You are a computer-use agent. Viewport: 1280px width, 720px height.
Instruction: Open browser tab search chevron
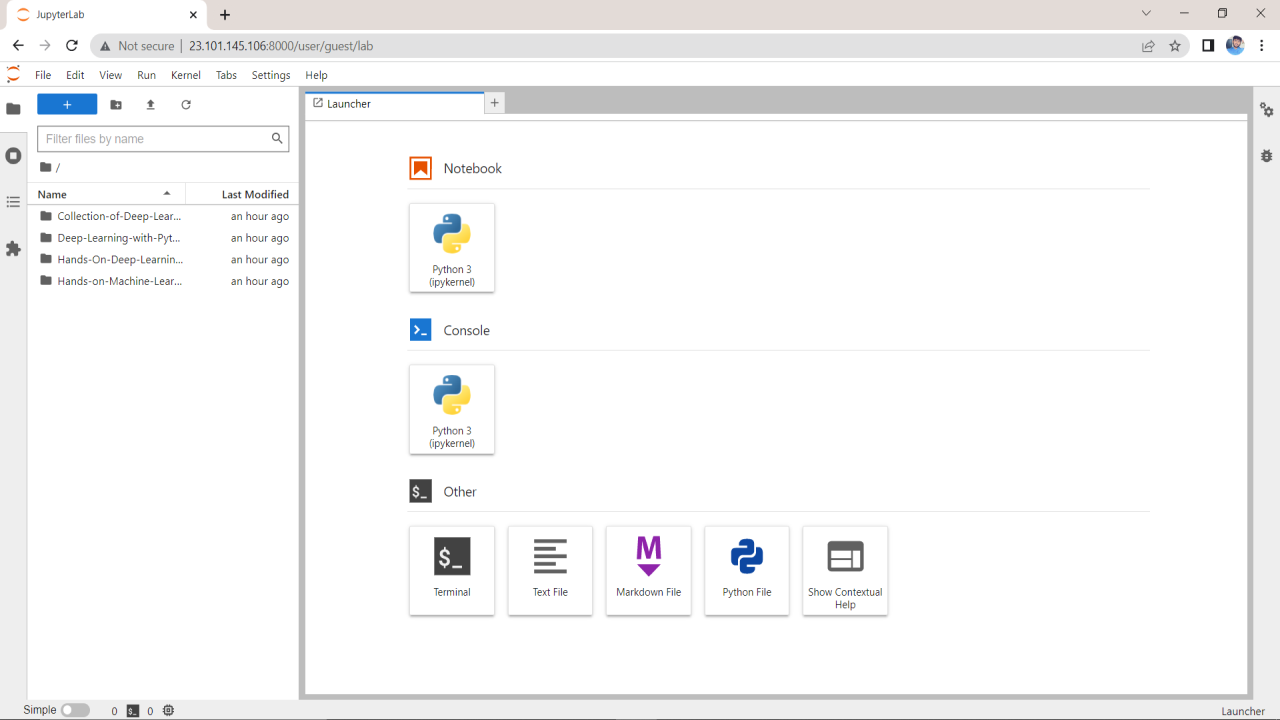tap(1146, 13)
